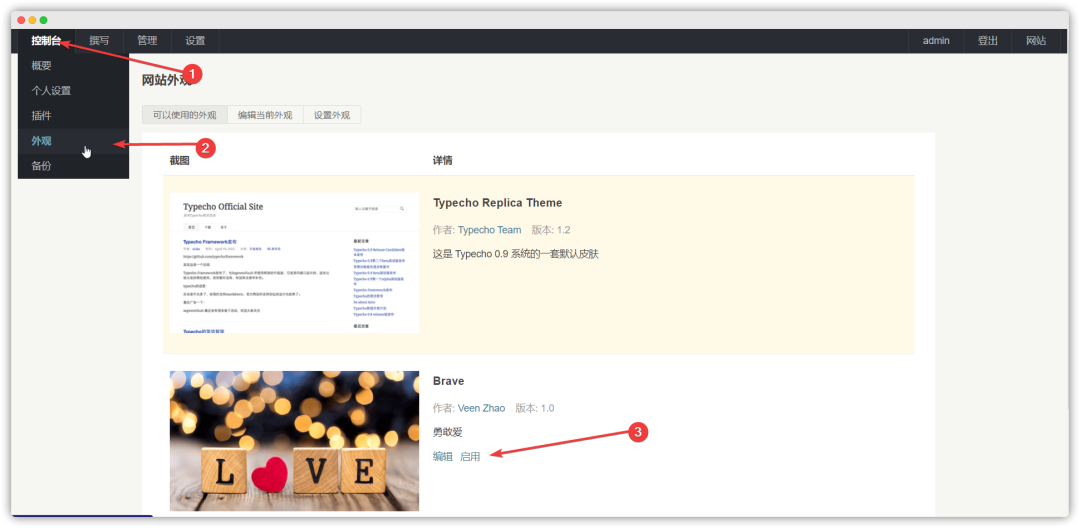Image resolution: width=1080 pixels, height=528 pixels.
Task: Click the admin user link
Action: tap(936, 41)
